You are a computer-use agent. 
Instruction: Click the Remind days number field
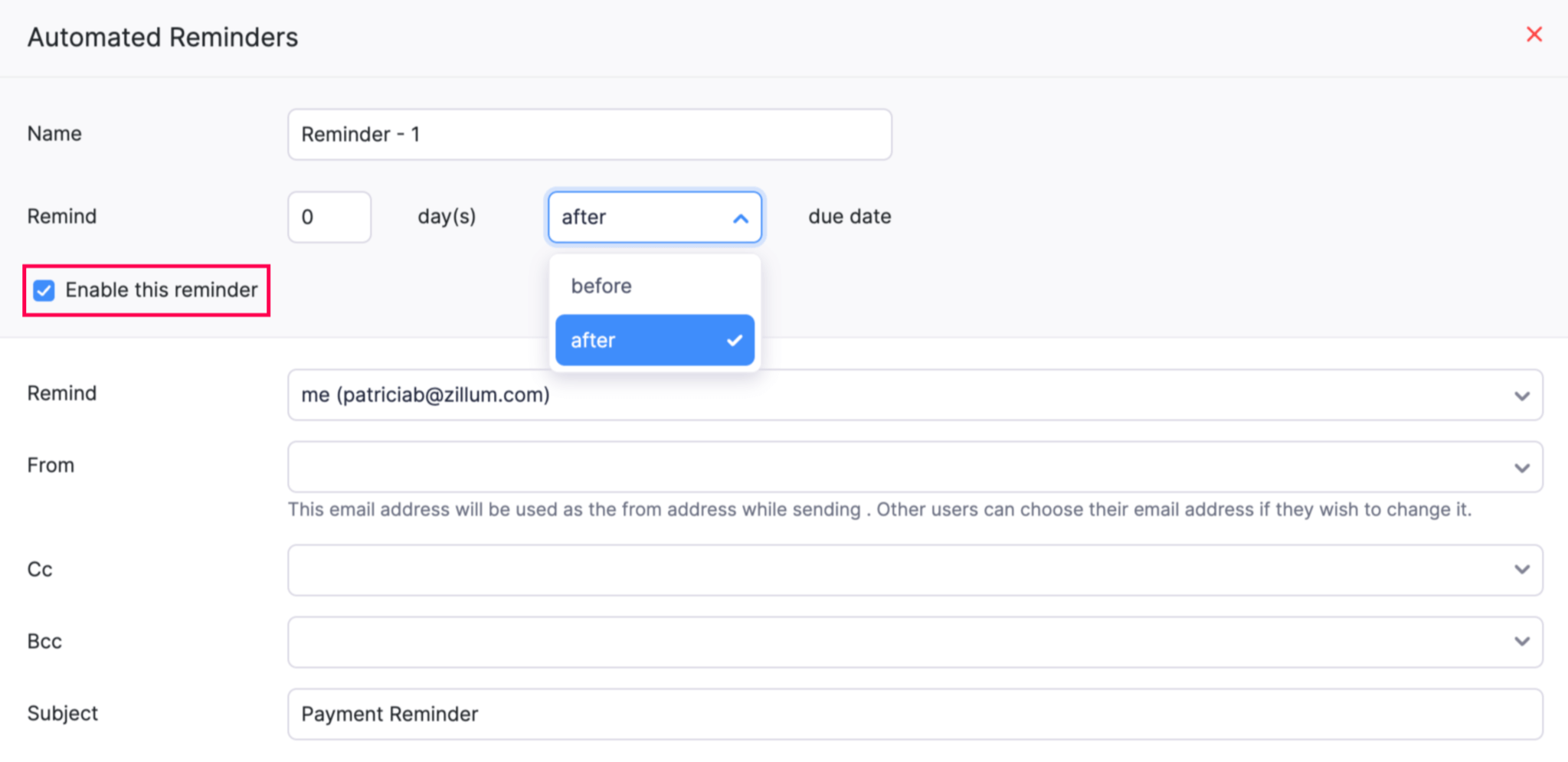point(329,217)
